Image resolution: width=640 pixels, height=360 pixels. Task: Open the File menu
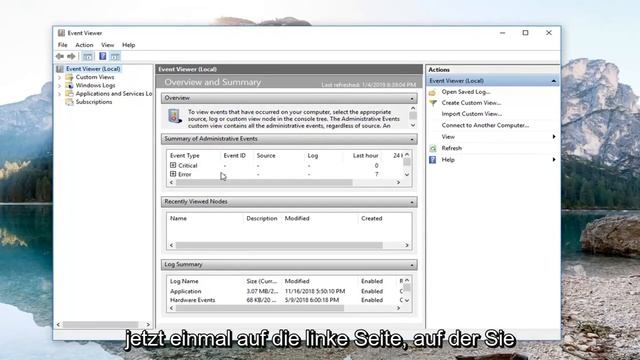pos(62,45)
